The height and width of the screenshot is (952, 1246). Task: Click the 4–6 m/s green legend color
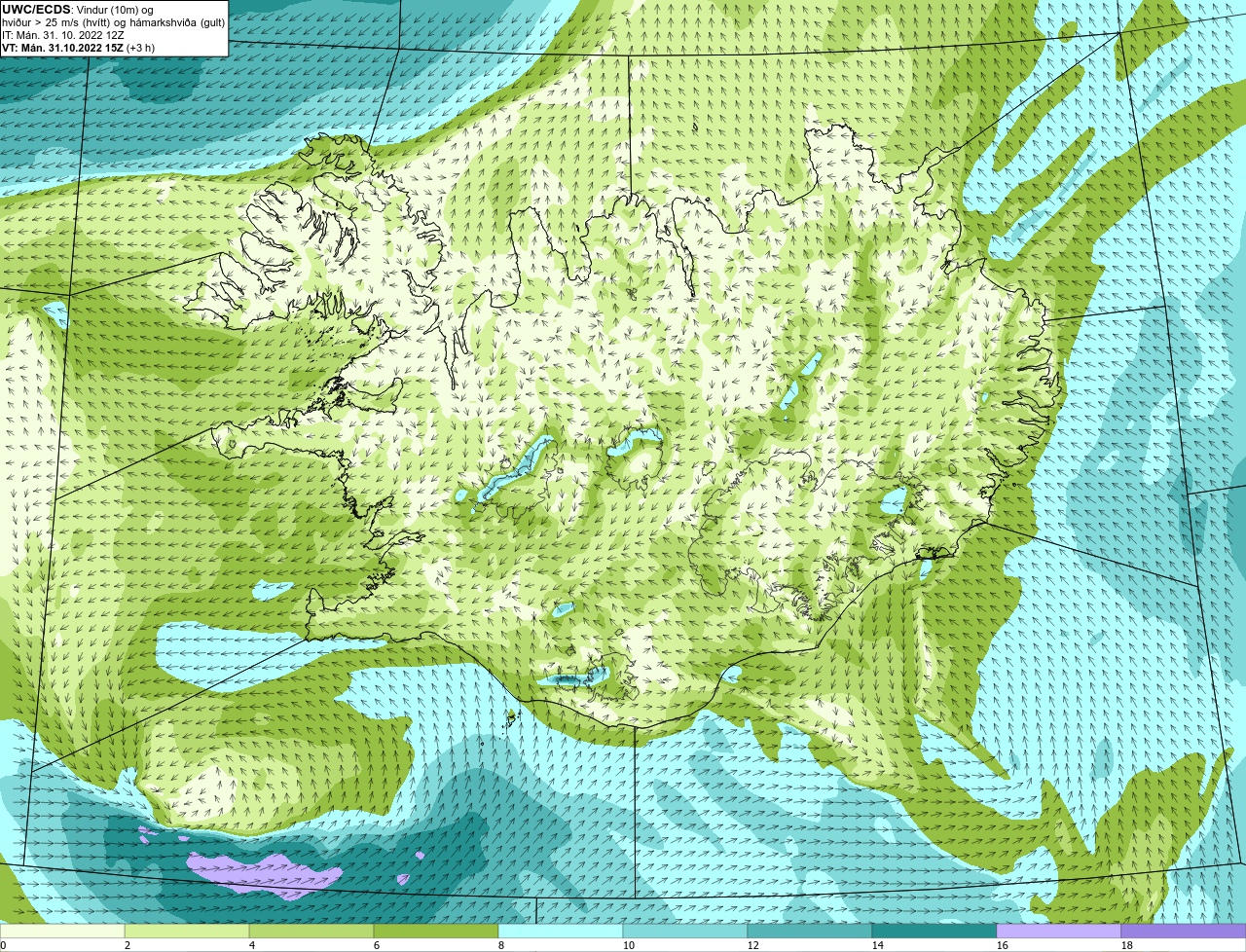[x=311, y=931]
